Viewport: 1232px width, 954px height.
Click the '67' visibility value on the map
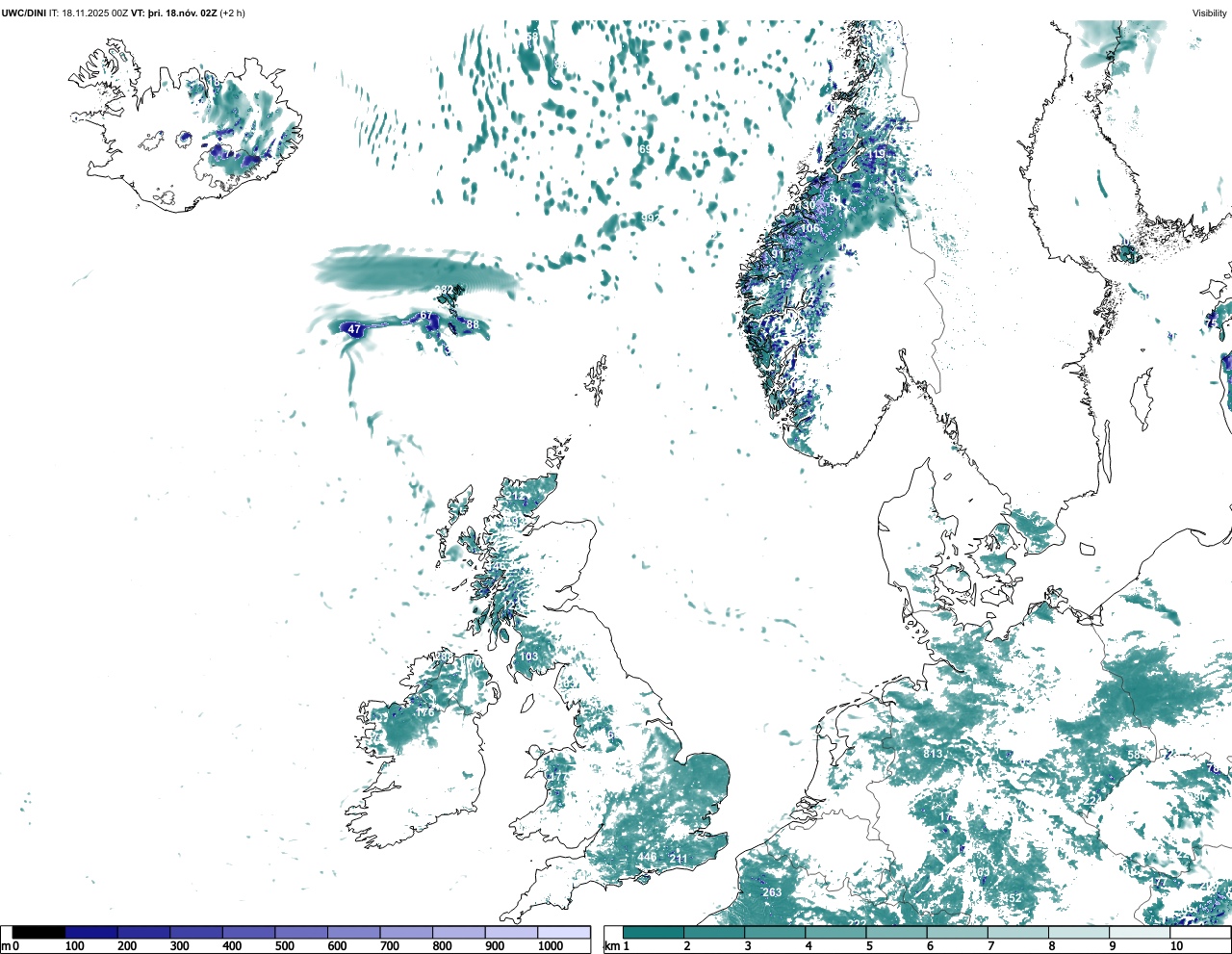tap(426, 316)
